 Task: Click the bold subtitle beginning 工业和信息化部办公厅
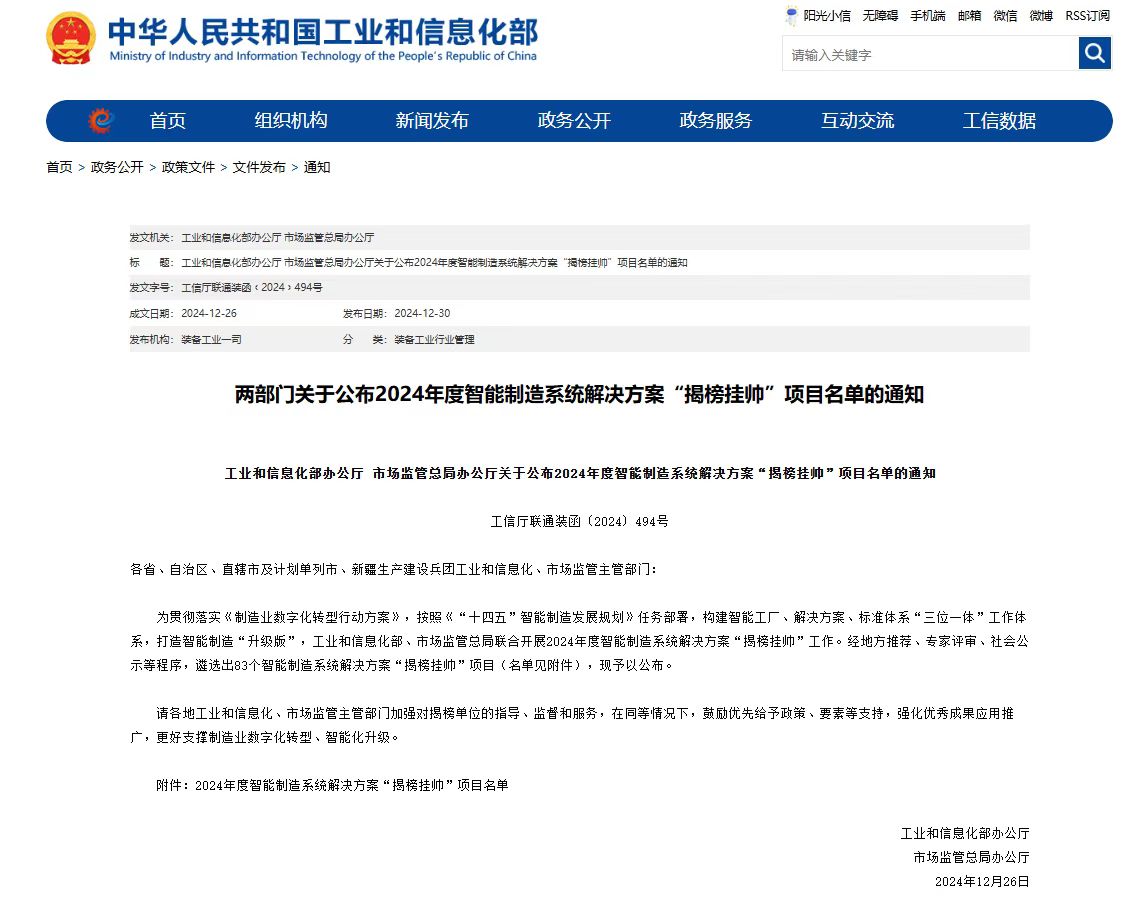point(580,474)
